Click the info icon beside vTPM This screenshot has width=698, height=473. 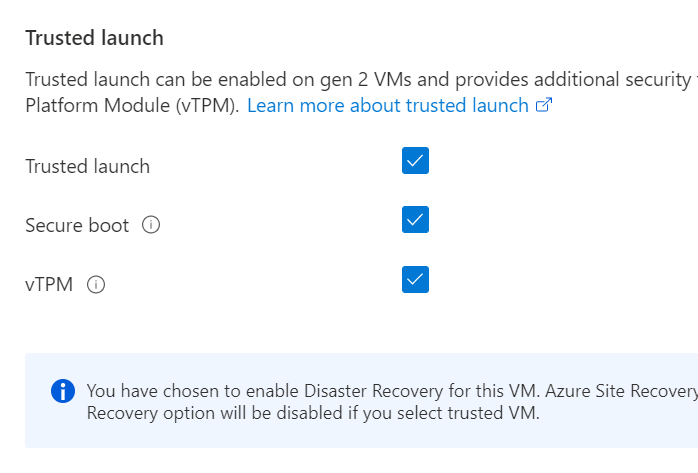[96, 285]
